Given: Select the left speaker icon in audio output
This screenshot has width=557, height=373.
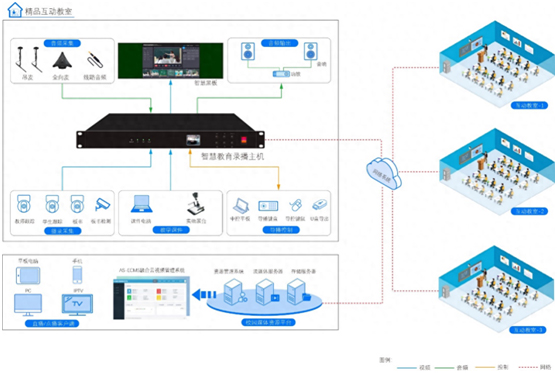Looking at the screenshot, I should [x=248, y=52].
